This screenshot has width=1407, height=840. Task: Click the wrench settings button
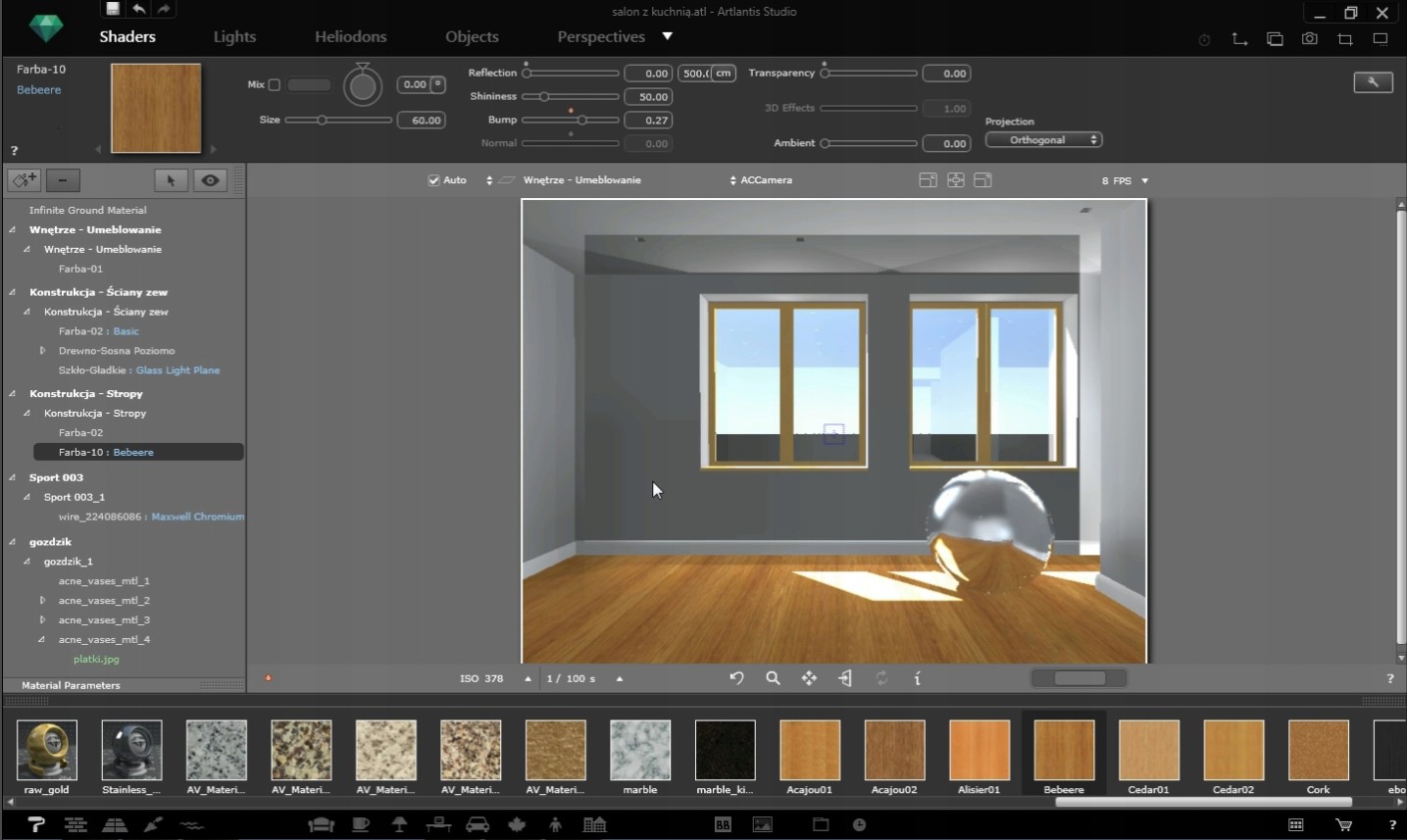[x=1373, y=82]
